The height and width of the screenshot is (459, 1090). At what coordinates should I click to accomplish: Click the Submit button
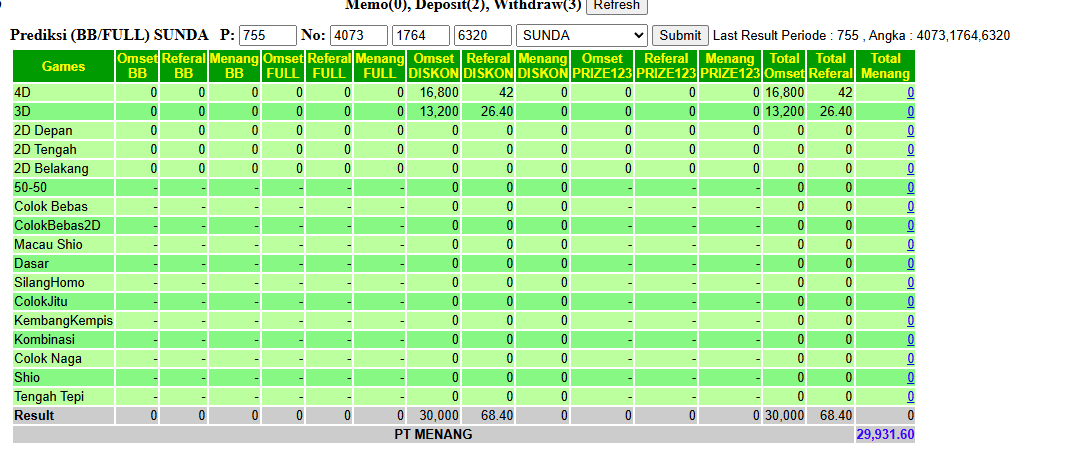[680, 35]
